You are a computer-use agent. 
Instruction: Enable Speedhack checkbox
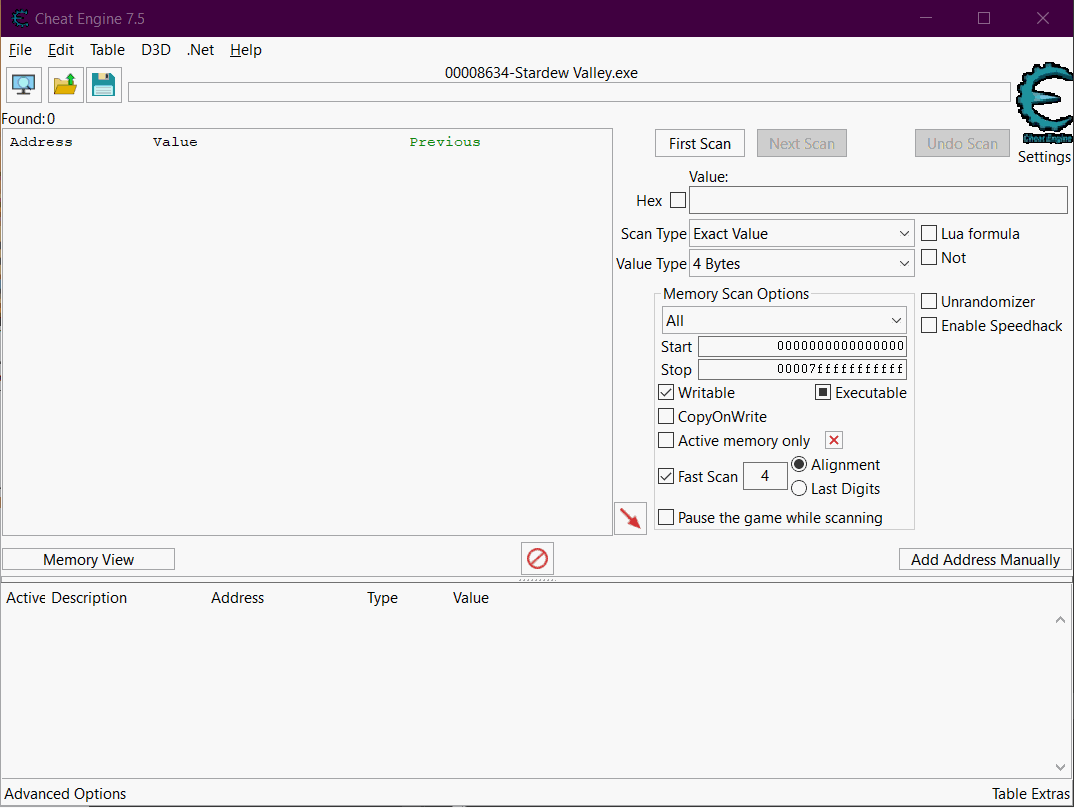coord(929,325)
